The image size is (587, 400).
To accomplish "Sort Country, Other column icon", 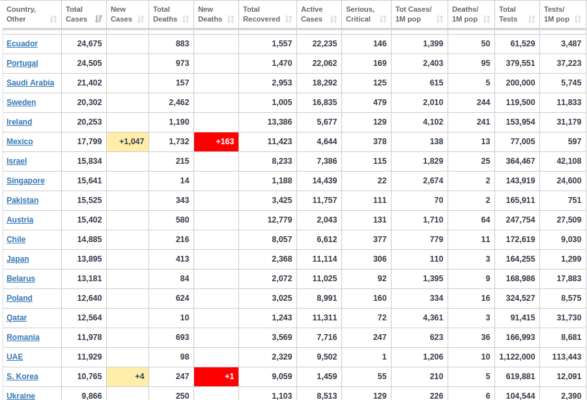I will point(54,19).
